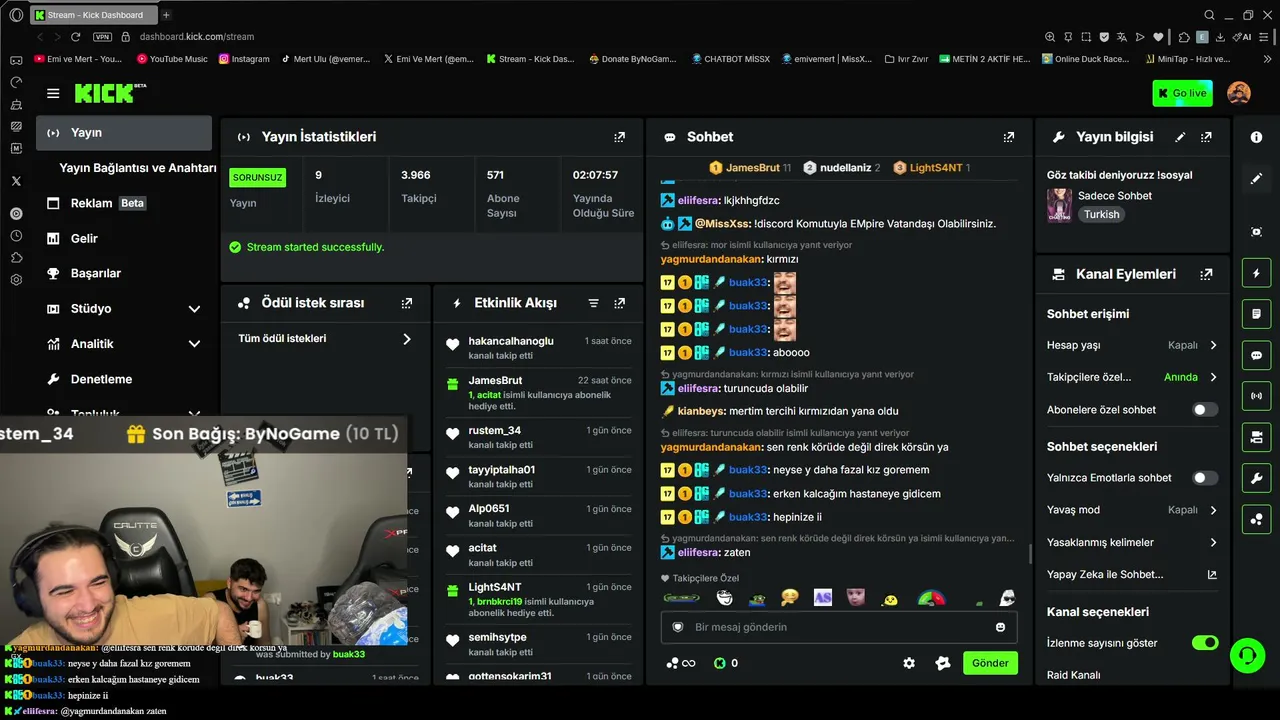Open Instagram bookmark
This screenshot has width=1280, height=720.
click(x=244, y=59)
